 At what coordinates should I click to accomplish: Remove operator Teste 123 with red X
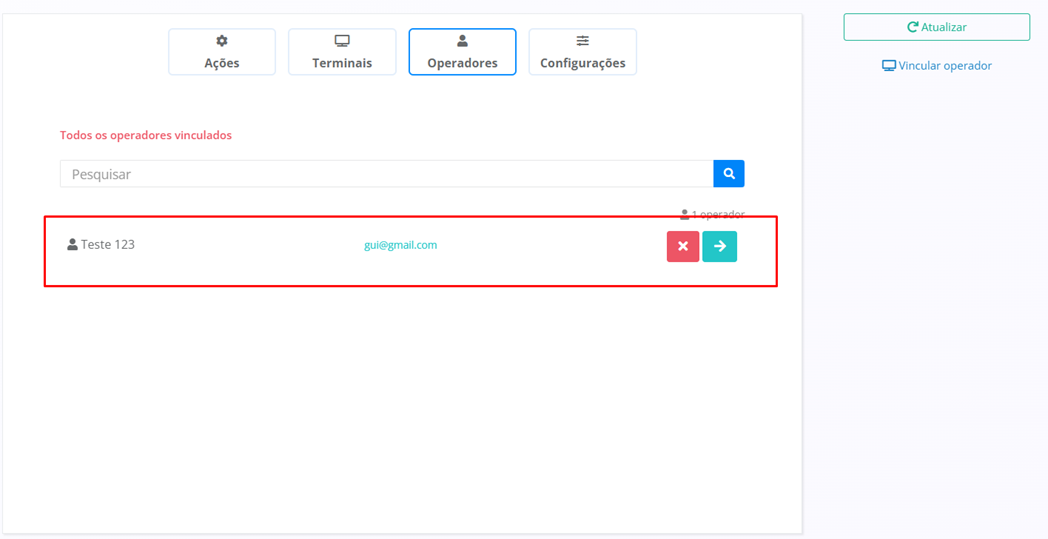click(683, 246)
